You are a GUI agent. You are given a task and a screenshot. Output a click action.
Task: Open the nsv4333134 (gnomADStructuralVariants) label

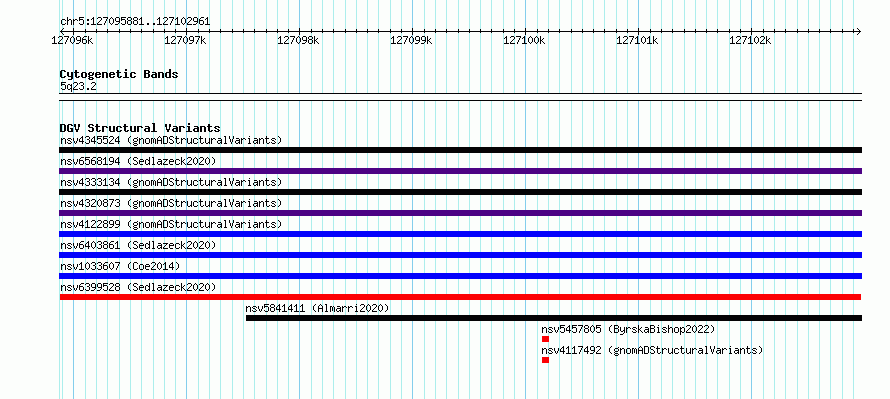point(171,182)
